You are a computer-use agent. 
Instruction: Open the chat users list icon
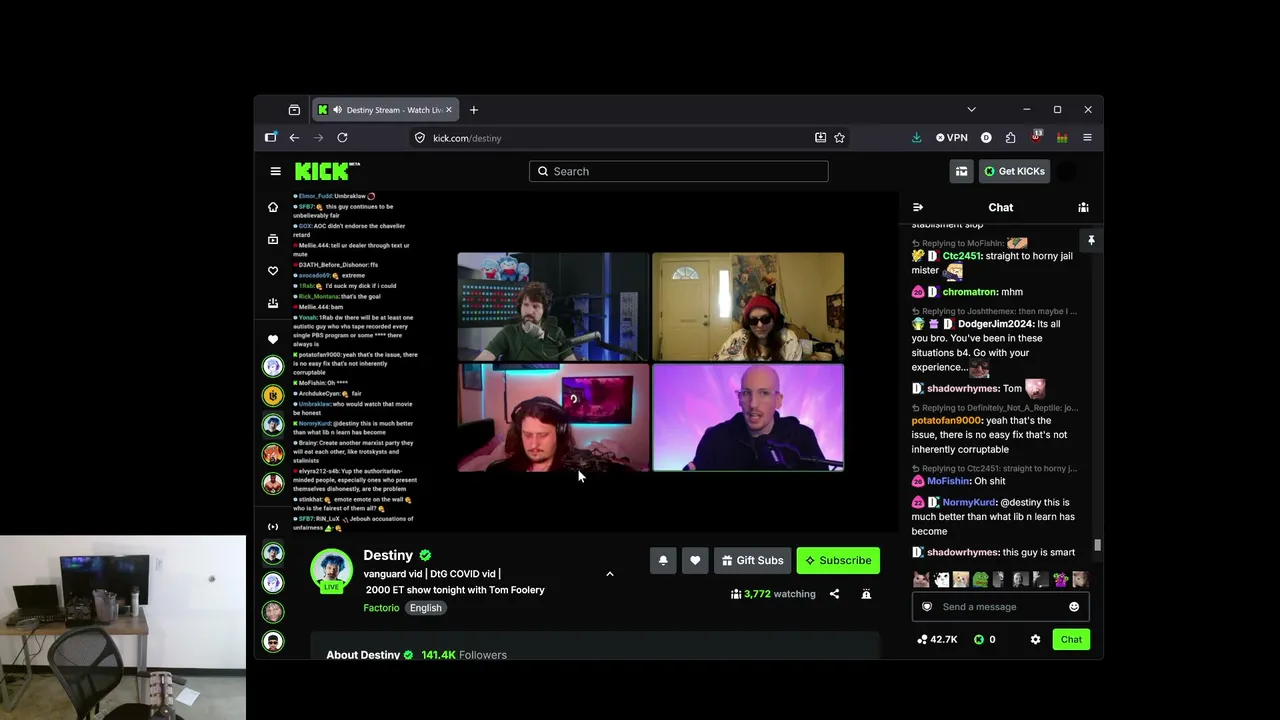point(1083,207)
